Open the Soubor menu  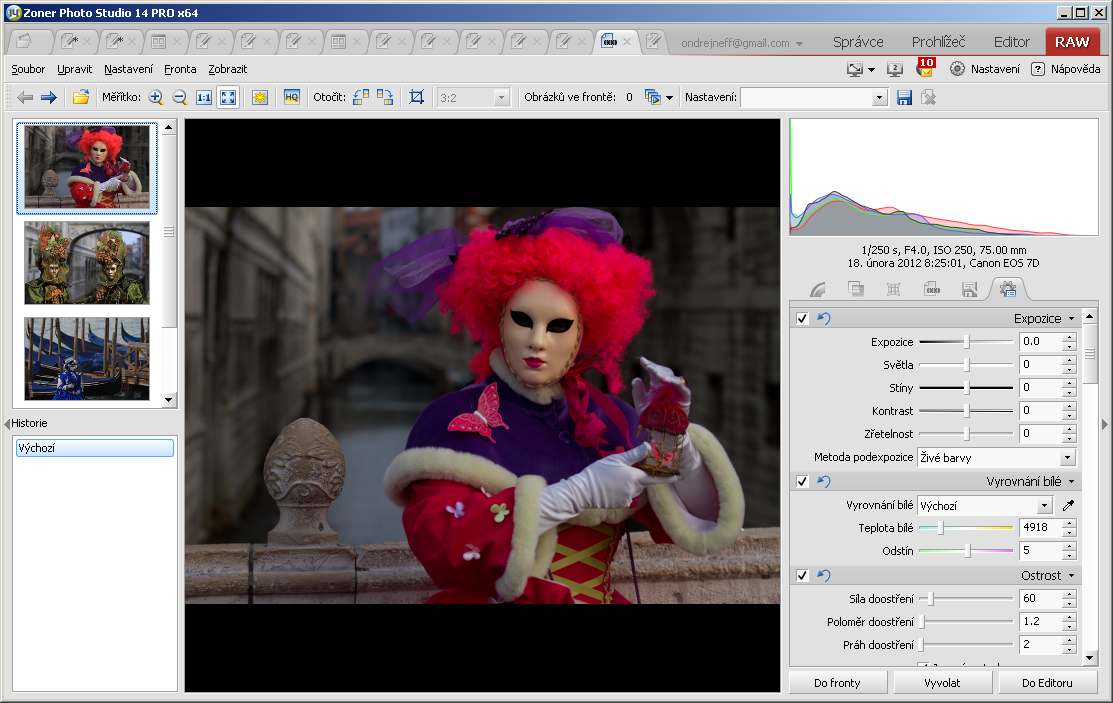pyautogui.click(x=28, y=69)
